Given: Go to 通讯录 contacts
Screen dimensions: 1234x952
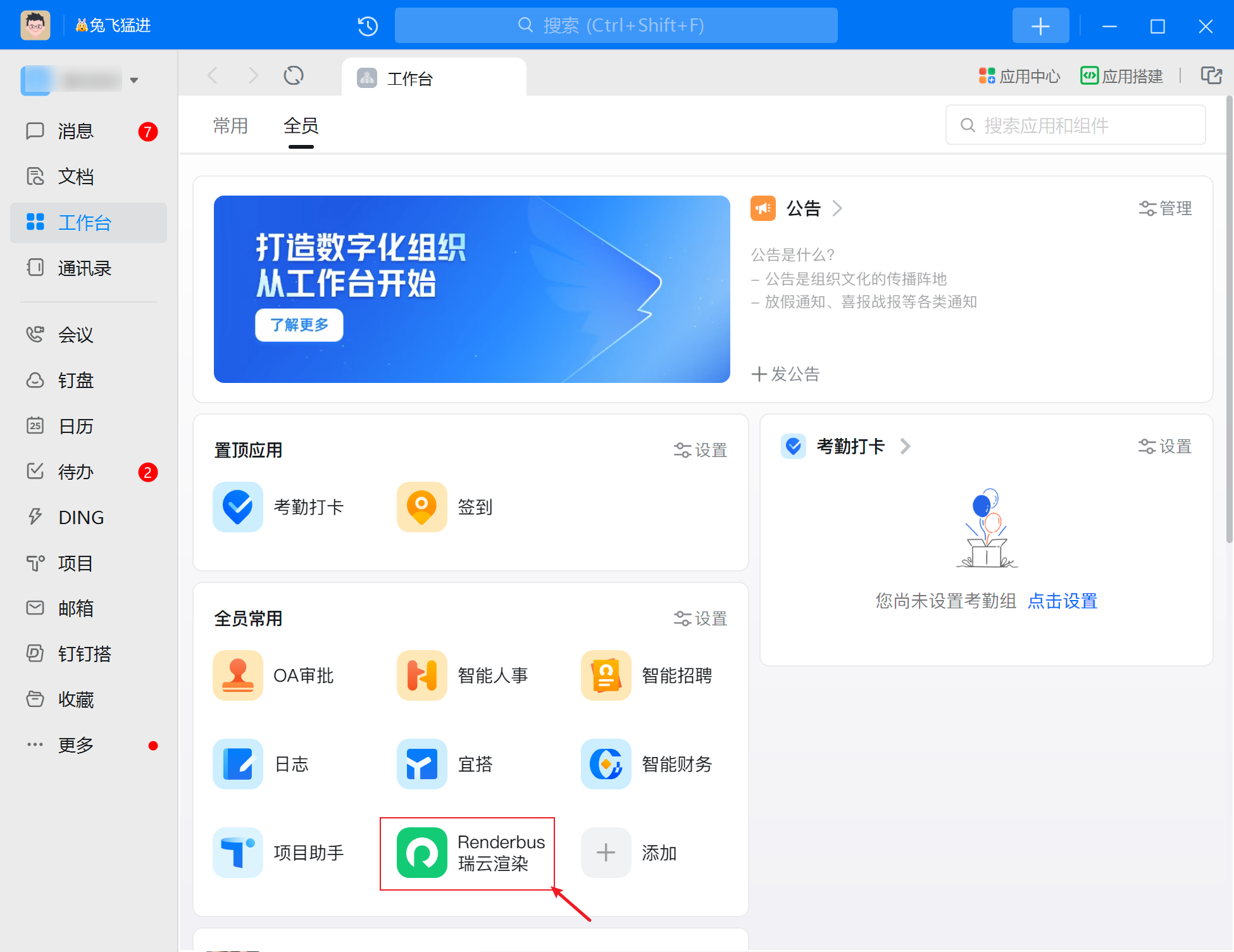Looking at the screenshot, I should pyautogui.click(x=89, y=268).
